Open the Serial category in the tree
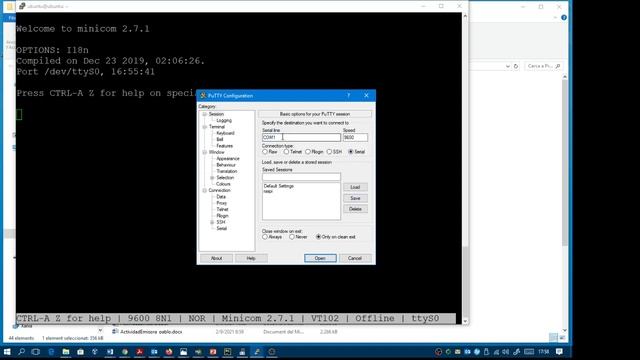640x360 pixels. coord(222,229)
